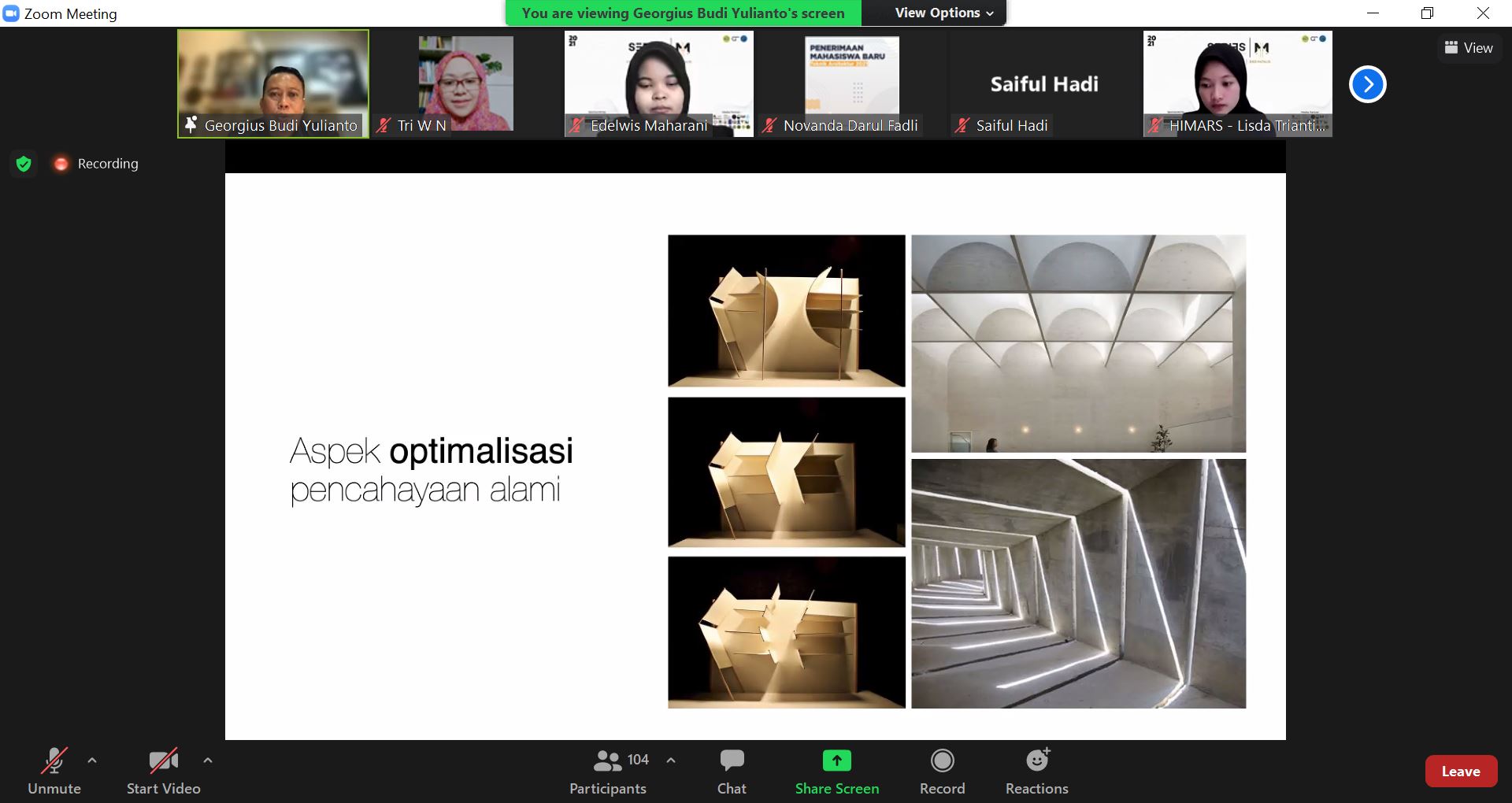Screen dimensions: 1512x803
Task: Click the Zoom logo in title bar
Action: coord(11,13)
